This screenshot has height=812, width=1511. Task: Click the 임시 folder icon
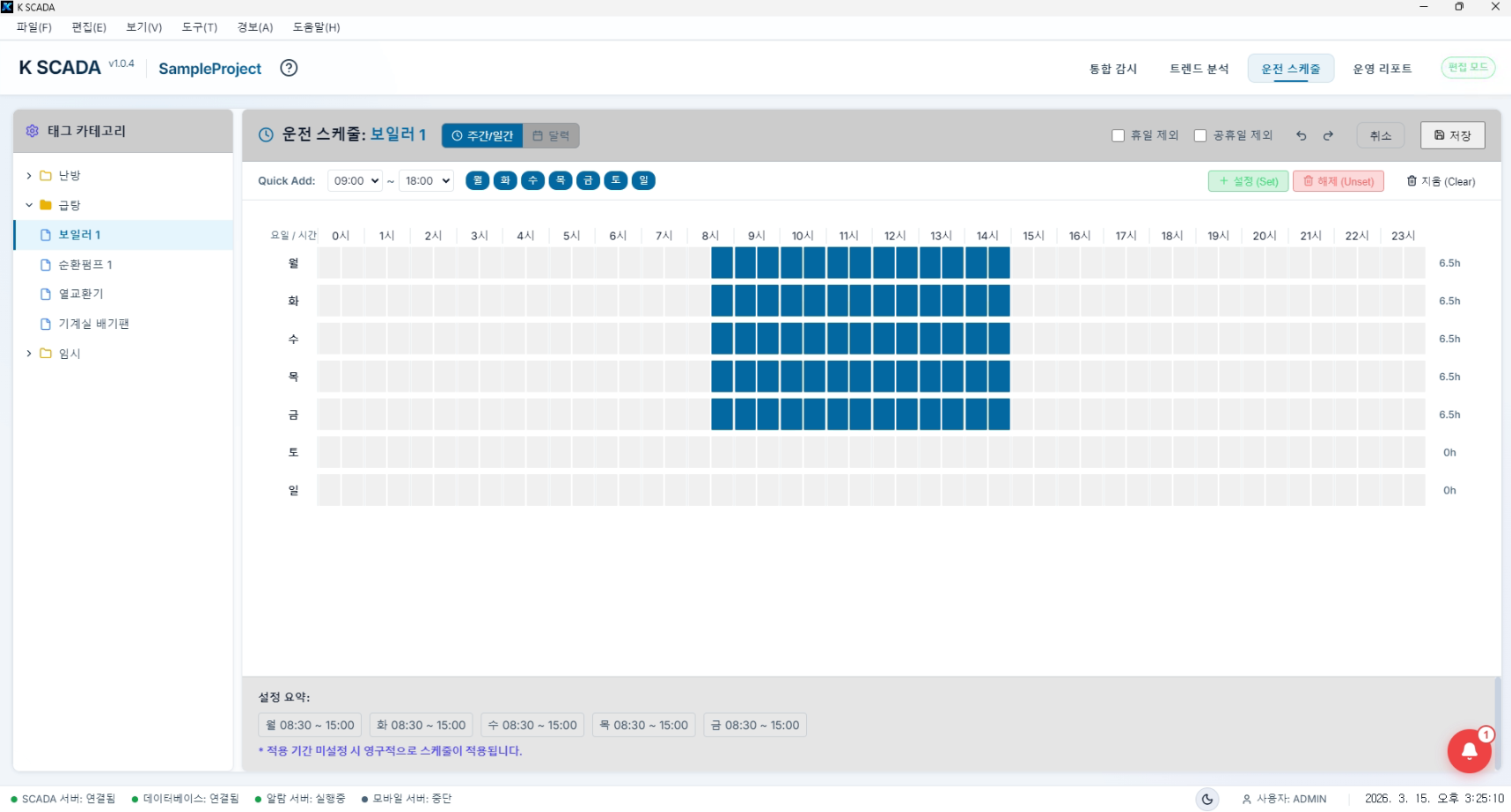click(46, 354)
